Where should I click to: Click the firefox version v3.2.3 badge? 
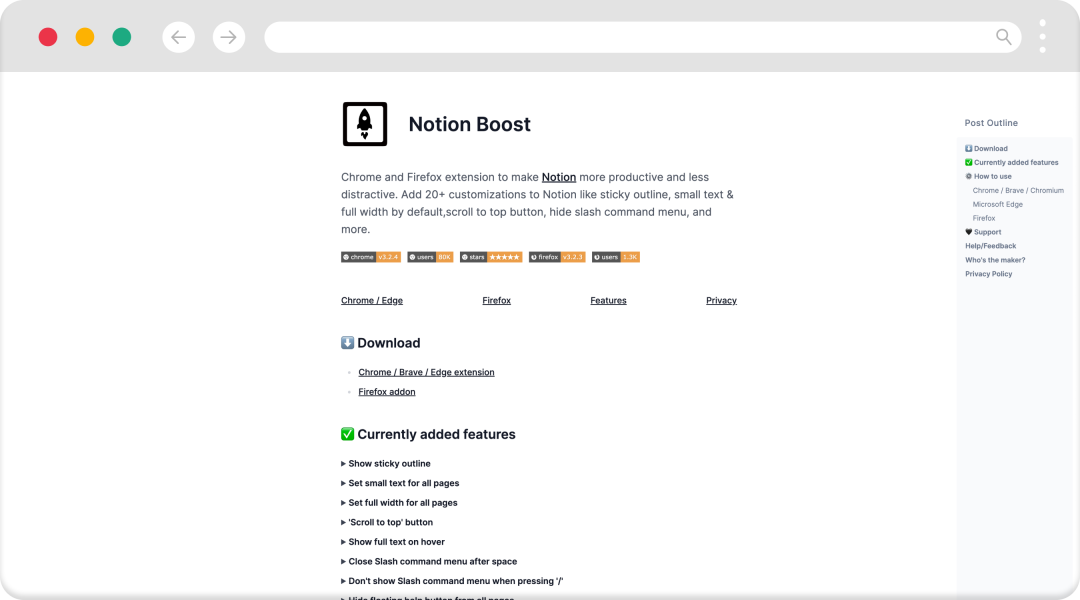pos(557,257)
